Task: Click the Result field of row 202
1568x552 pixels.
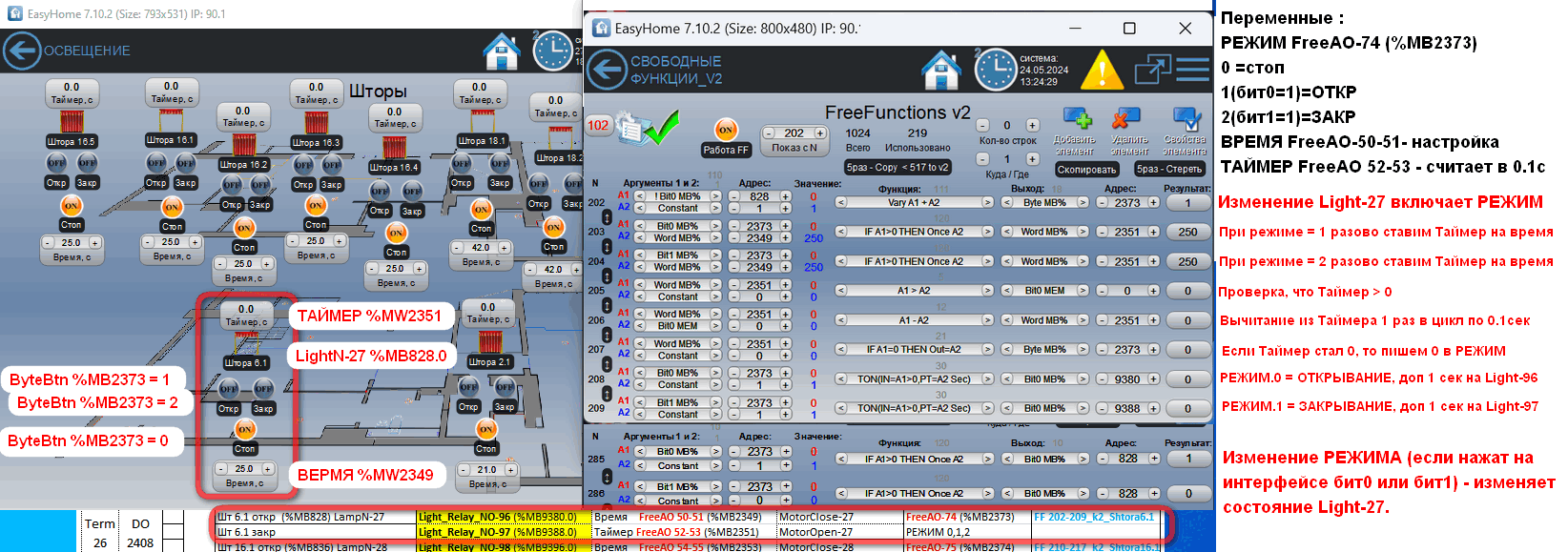Action: (x=1187, y=203)
